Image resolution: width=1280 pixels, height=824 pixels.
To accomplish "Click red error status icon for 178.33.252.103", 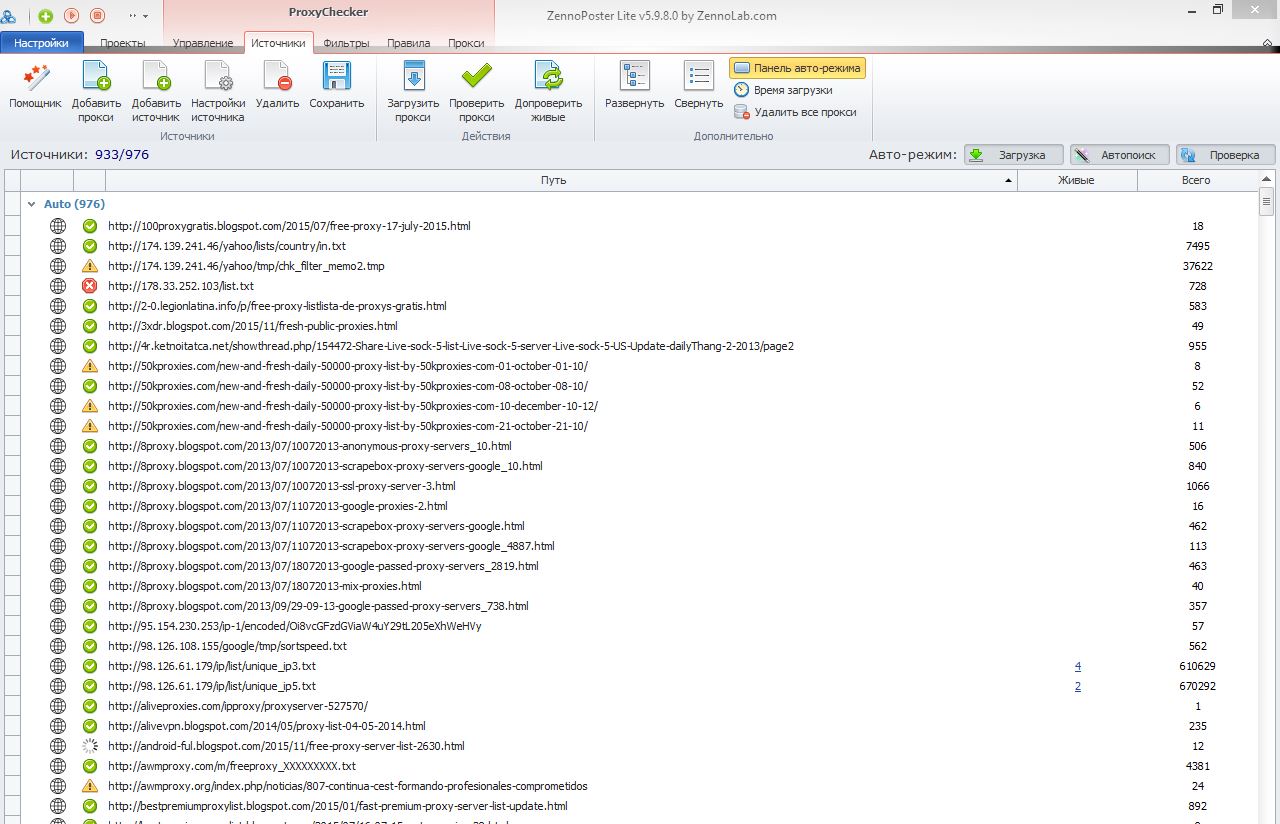I will pyautogui.click(x=90, y=286).
